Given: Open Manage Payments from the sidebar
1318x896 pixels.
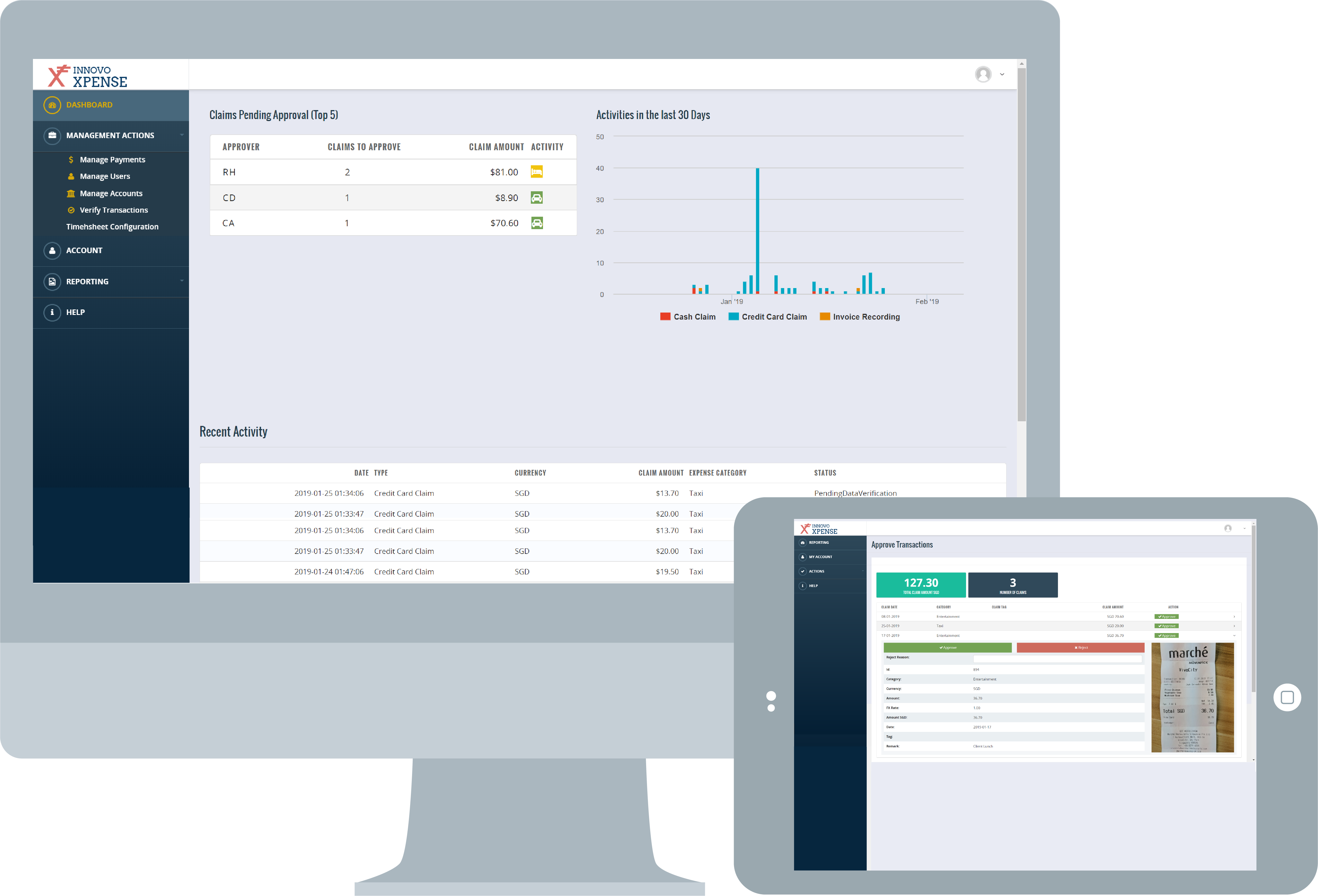Looking at the screenshot, I should click(x=112, y=160).
